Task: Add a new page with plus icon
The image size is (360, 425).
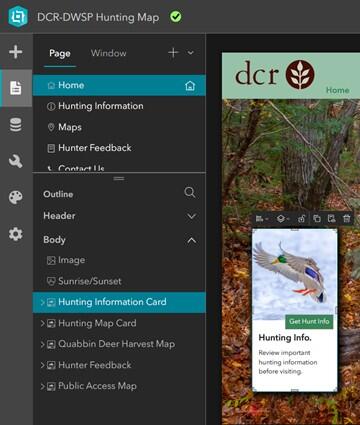Action: point(173,53)
